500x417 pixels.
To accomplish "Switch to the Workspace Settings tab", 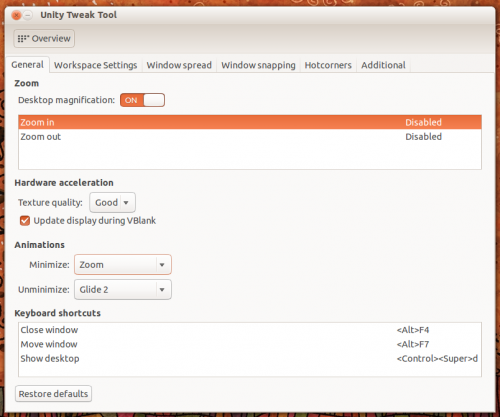I will coord(95,65).
